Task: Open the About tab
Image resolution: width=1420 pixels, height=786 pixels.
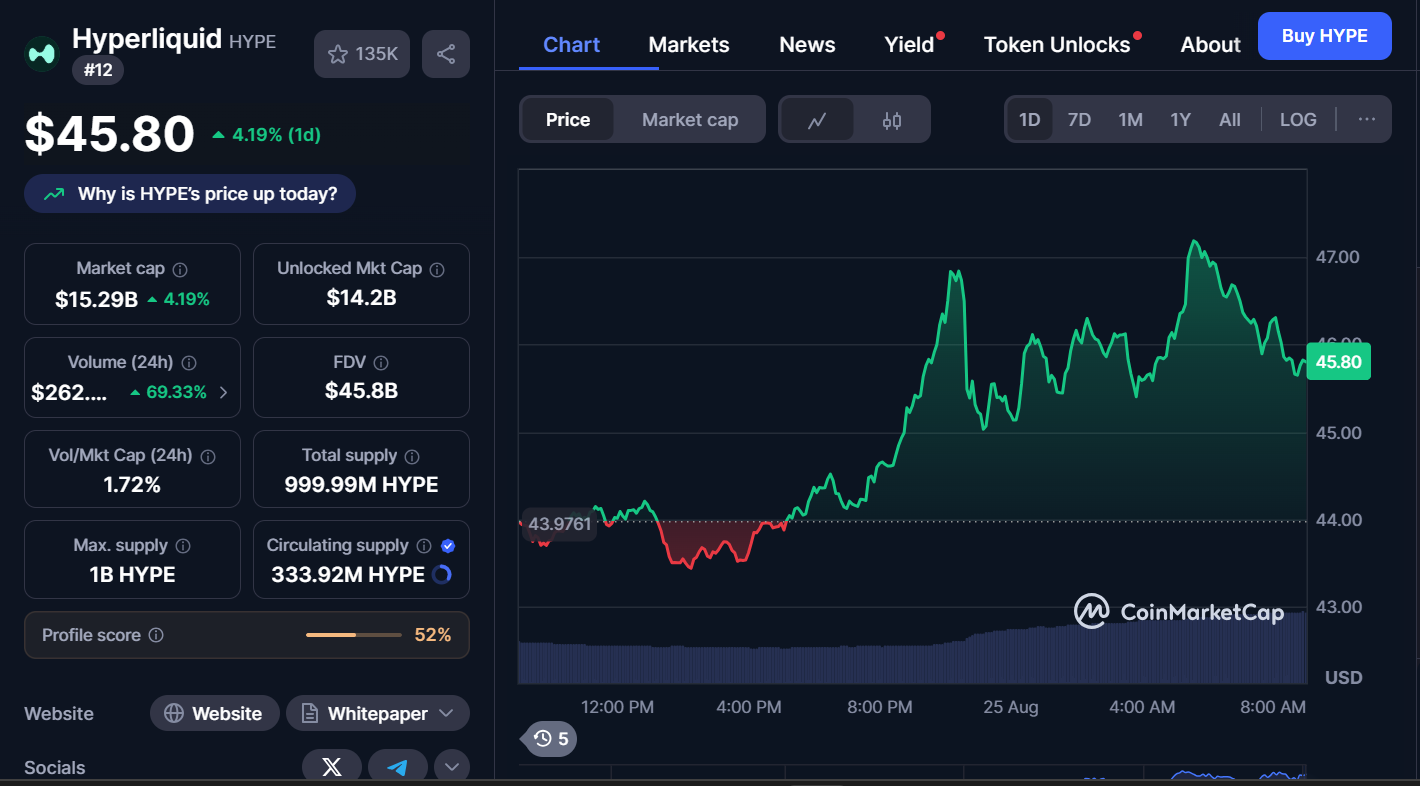Action: (1210, 45)
